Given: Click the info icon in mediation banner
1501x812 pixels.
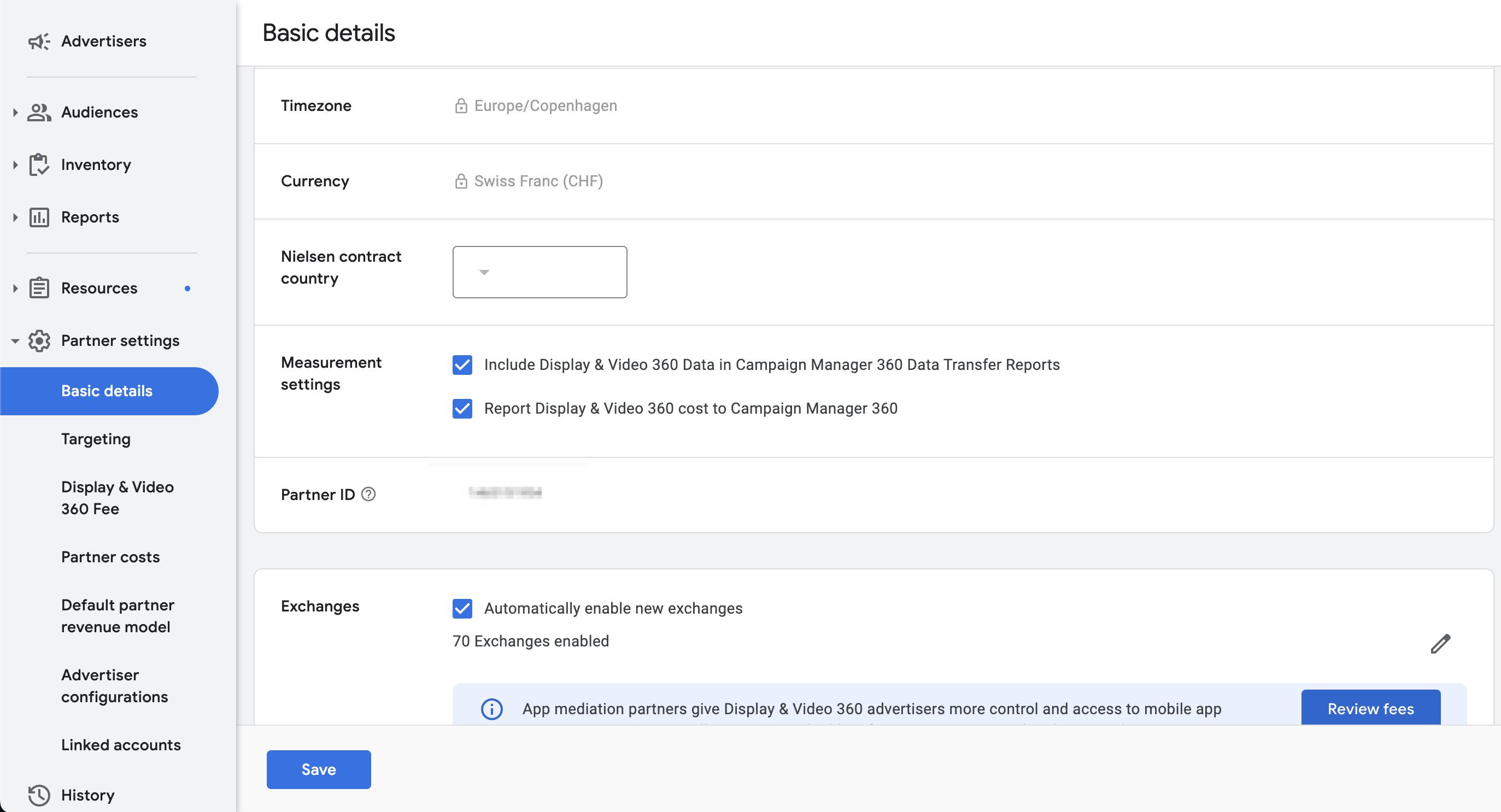Looking at the screenshot, I should pos(492,709).
